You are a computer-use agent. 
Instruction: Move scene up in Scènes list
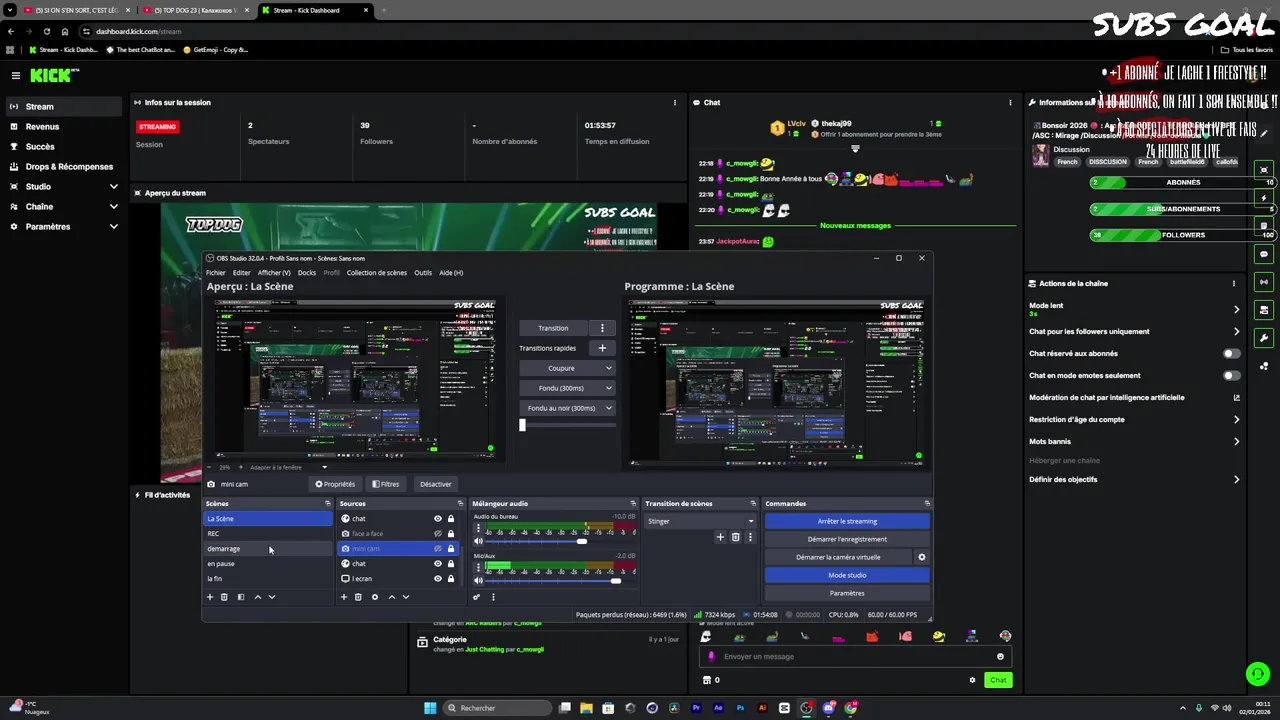[257, 597]
